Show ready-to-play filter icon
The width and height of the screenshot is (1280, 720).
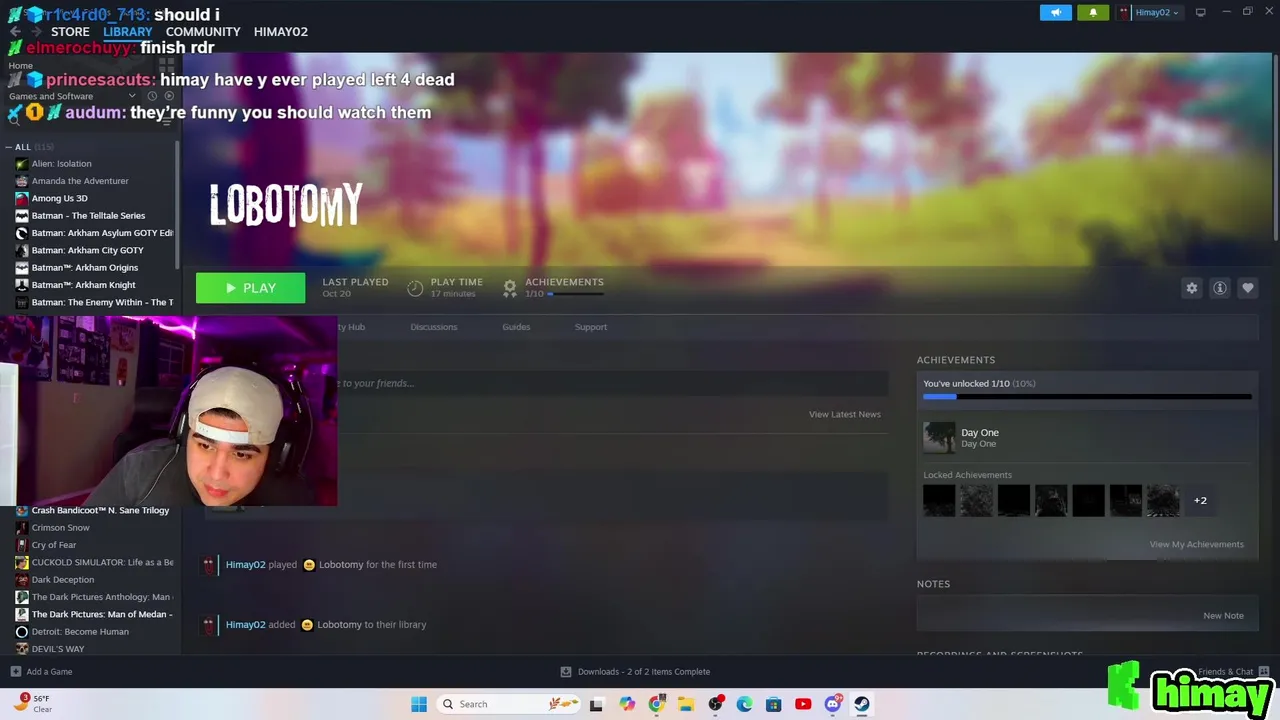click(x=168, y=96)
